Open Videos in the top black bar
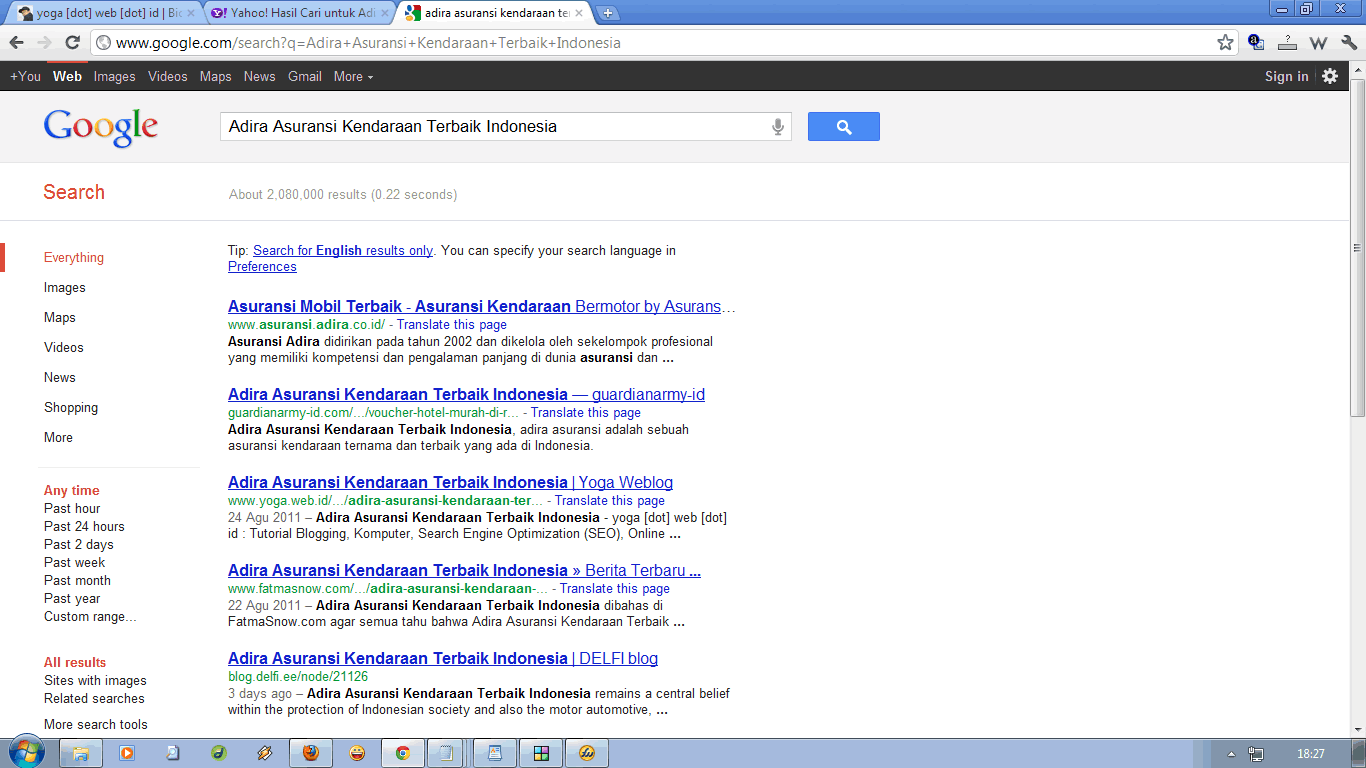This screenshot has width=1366, height=768. (167, 76)
